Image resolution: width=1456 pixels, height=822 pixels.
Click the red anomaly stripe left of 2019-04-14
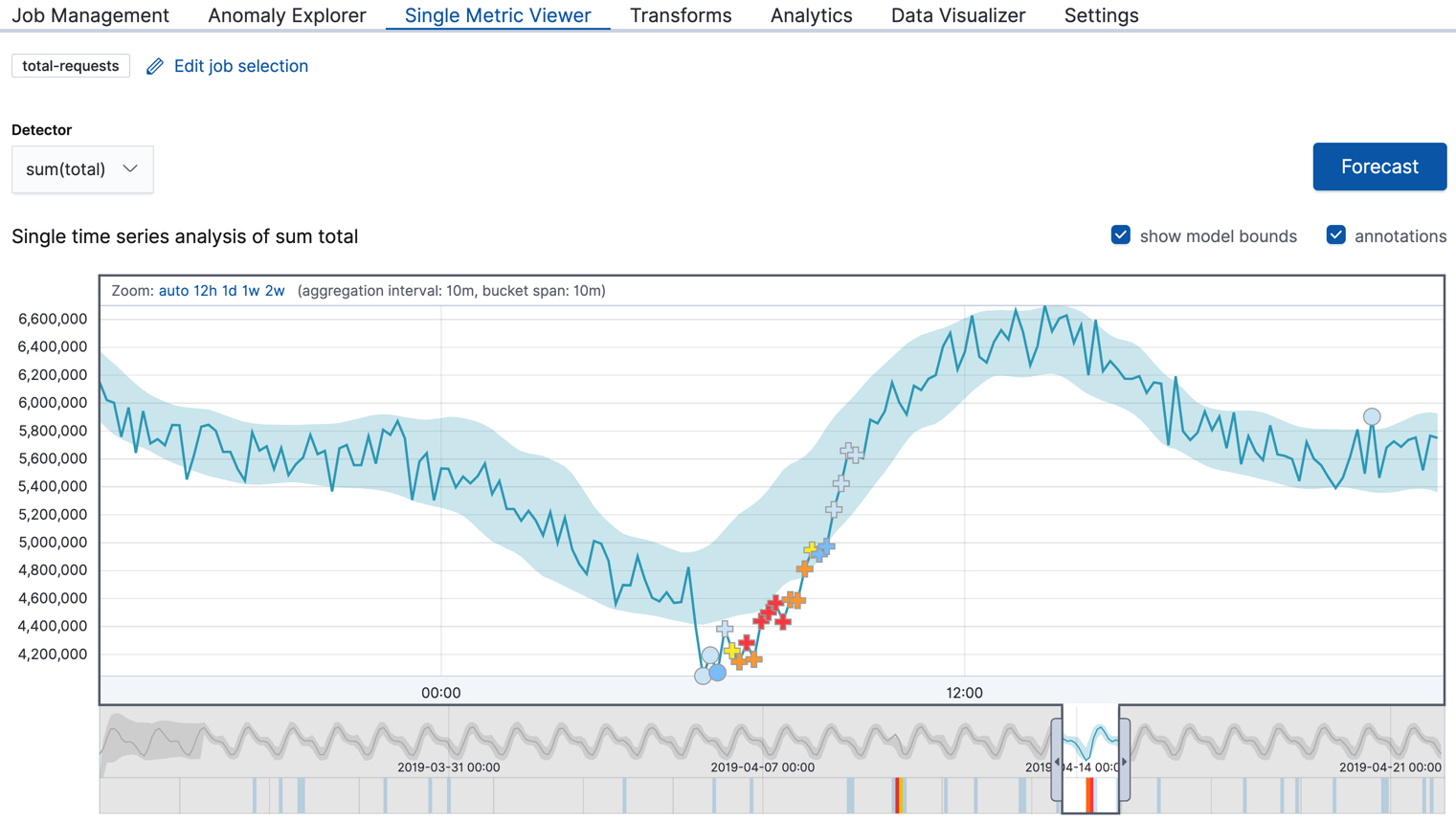[x=897, y=795]
